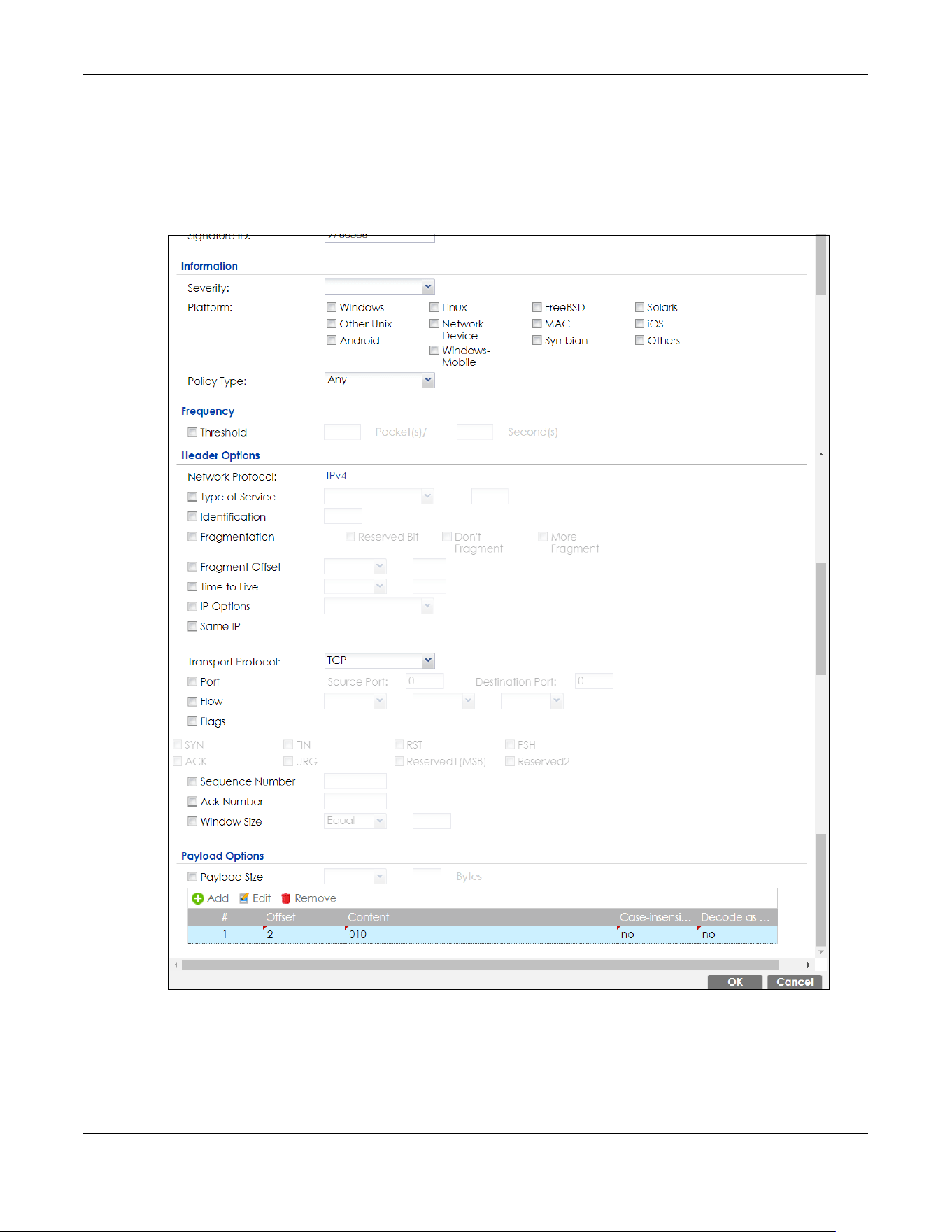
Task: Click the Threshold packets input field
Action: click(x=343, y=432)
